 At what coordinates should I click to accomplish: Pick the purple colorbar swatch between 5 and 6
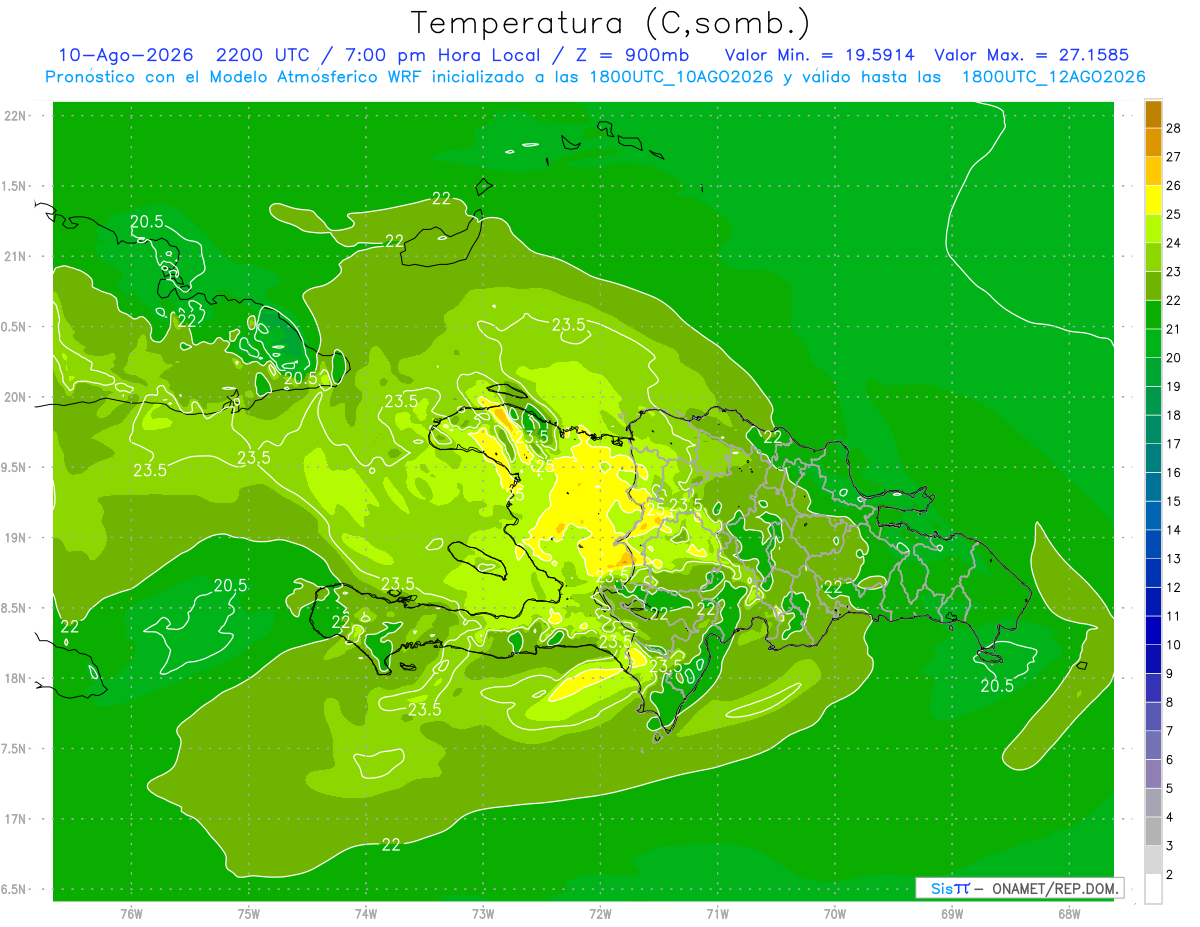point(1153,774)
